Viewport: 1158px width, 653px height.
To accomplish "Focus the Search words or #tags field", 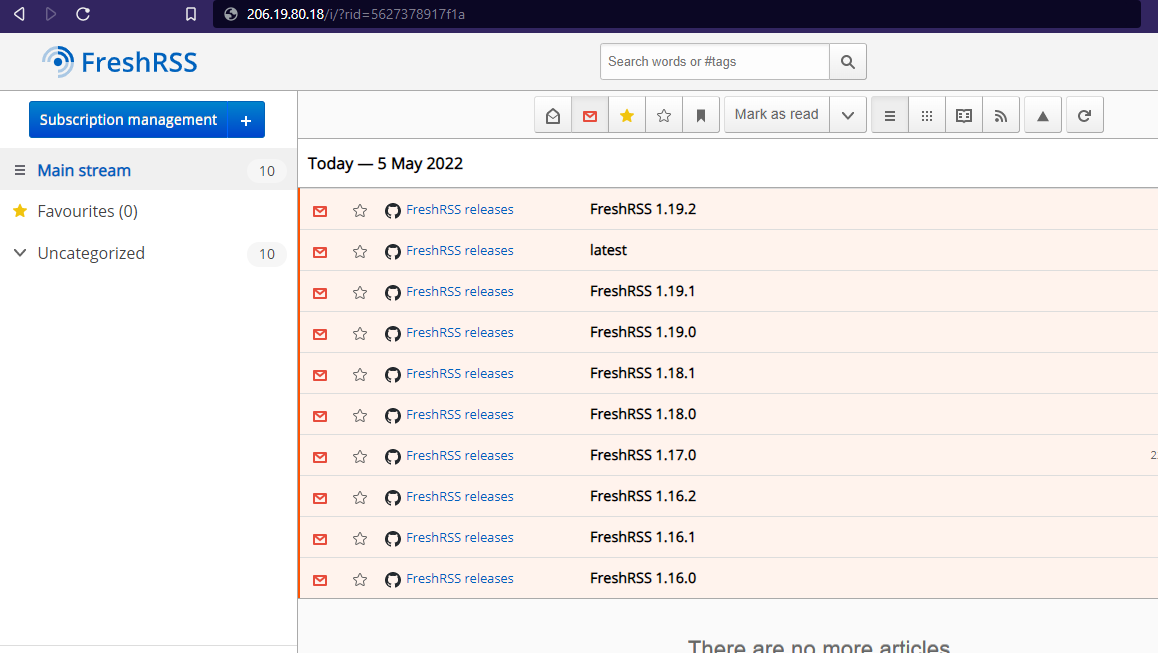I will (715, 61).
